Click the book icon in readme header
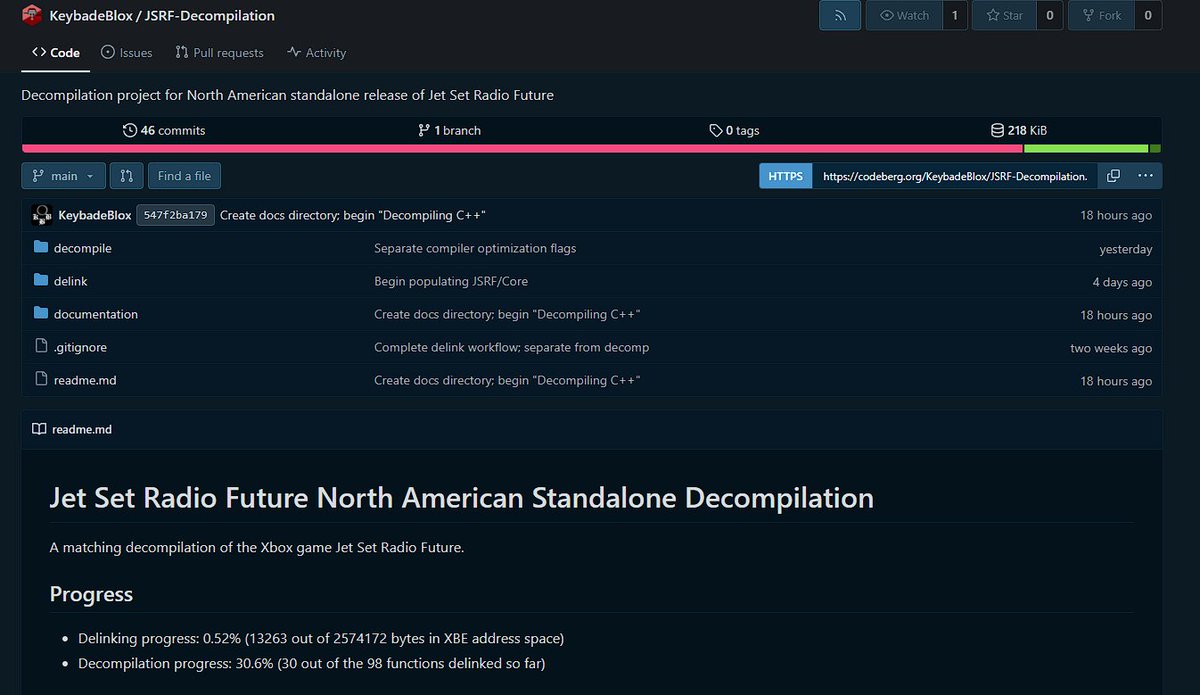The width and height of the screenshot is (1200, 695). (x=39, y=429)
